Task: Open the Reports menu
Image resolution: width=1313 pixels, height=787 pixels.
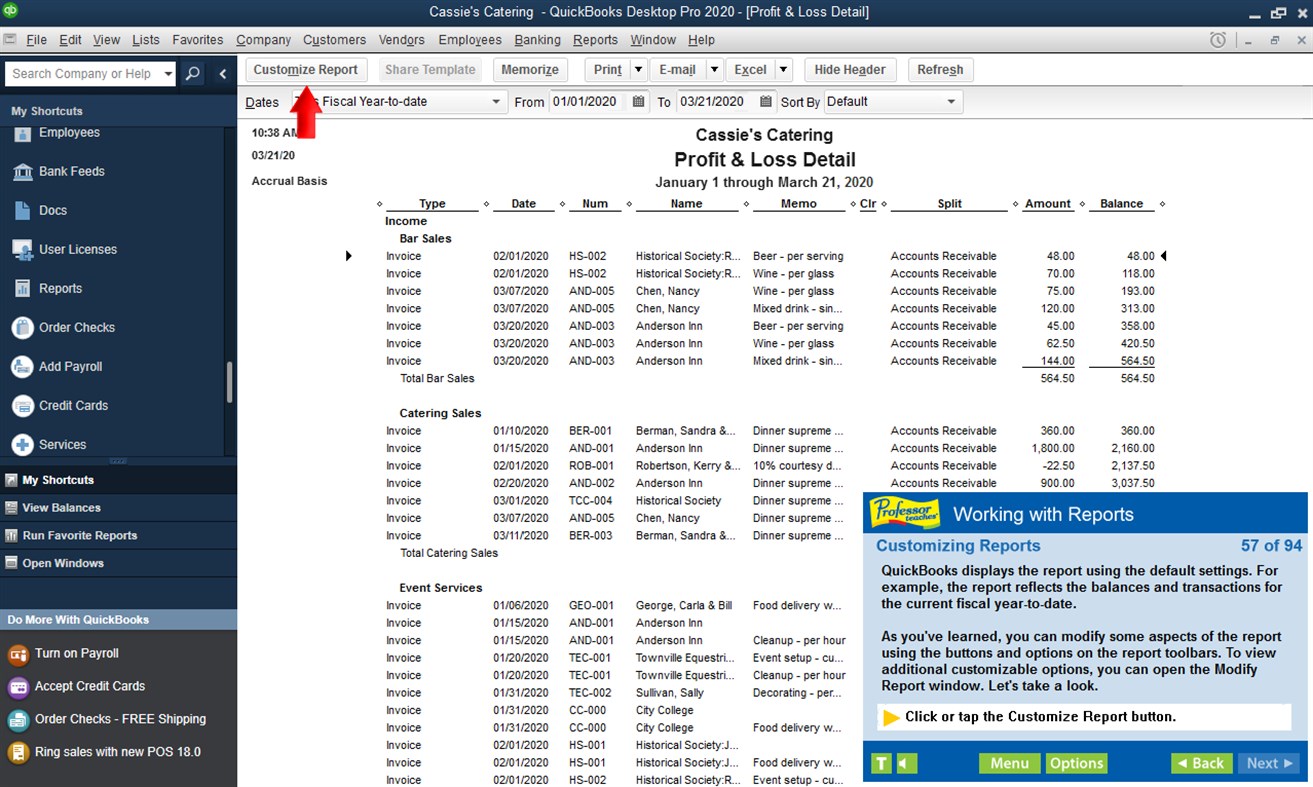Action: click(x=595, y=40)
